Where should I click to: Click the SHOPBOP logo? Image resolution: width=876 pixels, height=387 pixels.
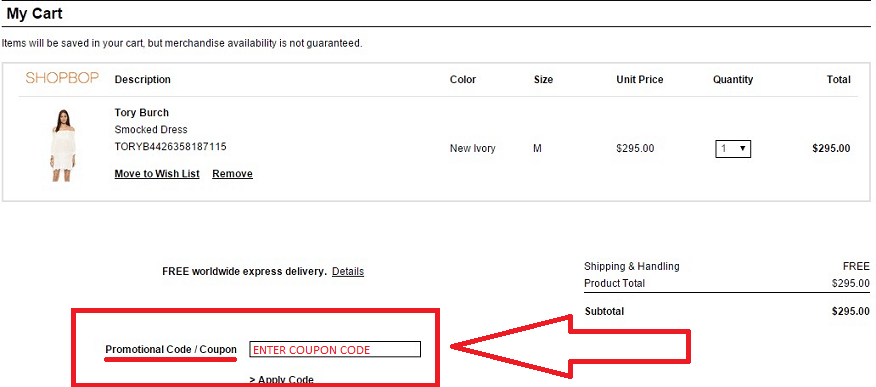click(62, 78)
